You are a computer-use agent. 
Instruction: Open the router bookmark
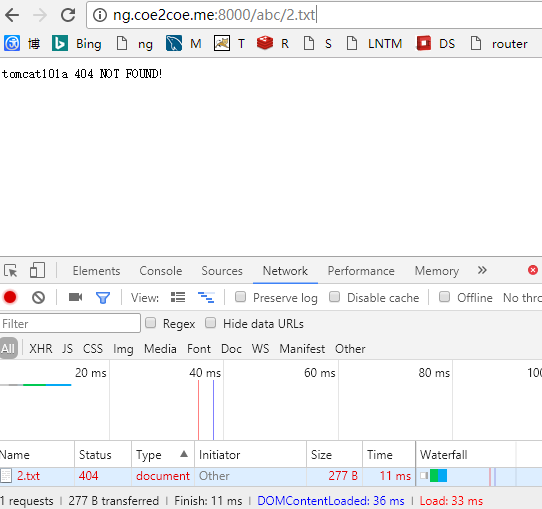tap(499, 44)
